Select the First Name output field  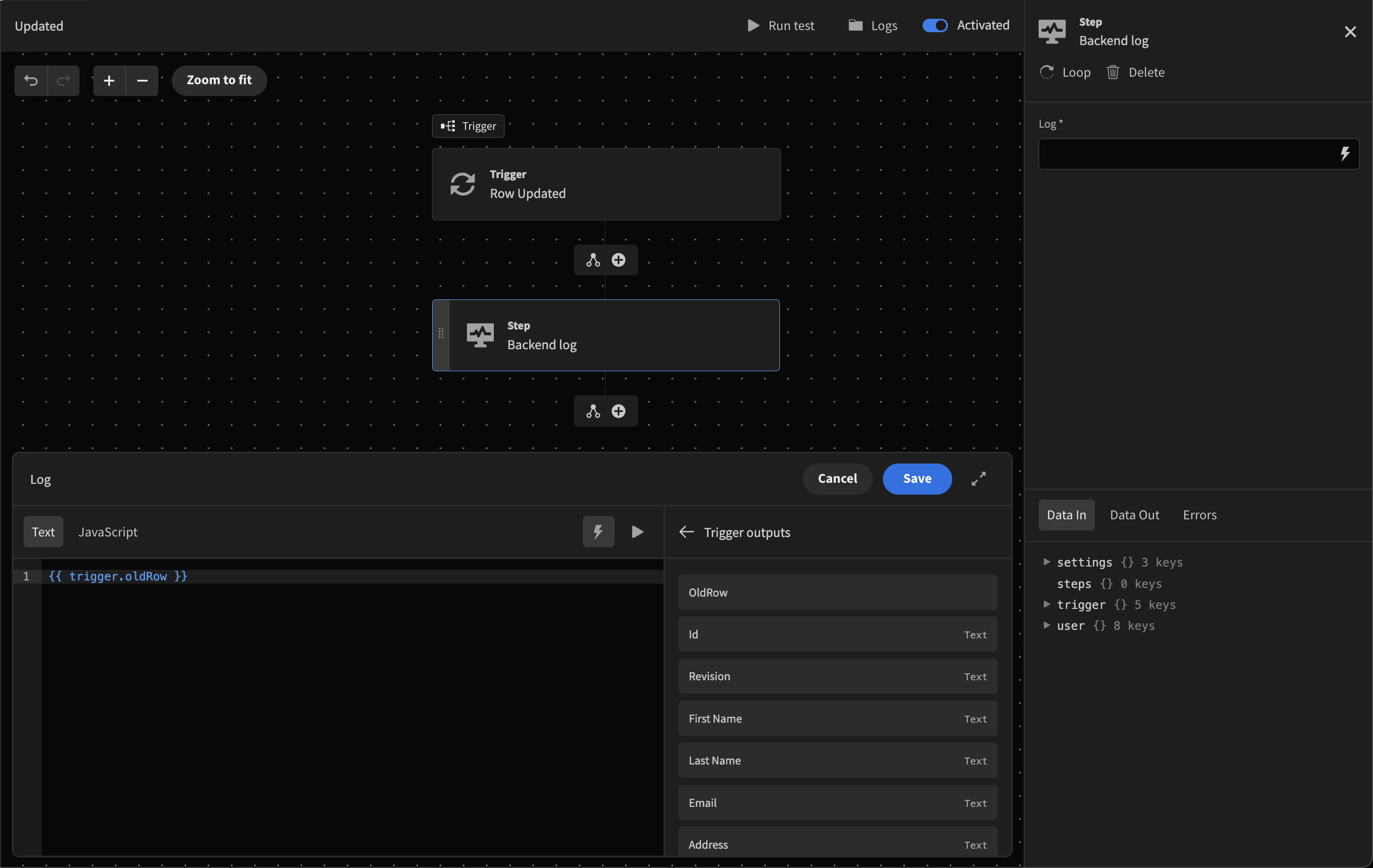click(837, 718)
